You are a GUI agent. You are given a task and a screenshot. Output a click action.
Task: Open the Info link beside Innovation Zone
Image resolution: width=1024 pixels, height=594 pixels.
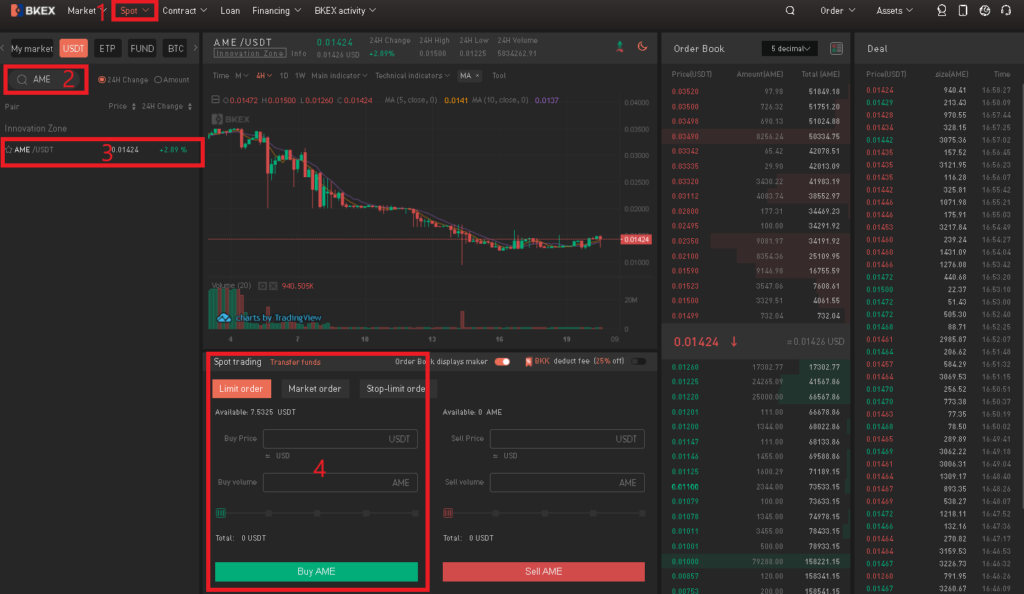299,54
